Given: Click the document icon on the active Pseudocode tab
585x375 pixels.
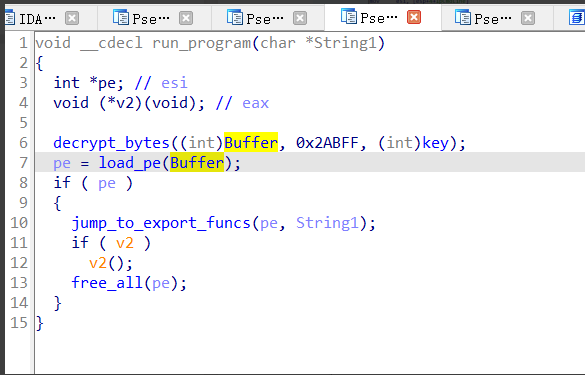Looking at the screenshot, I should (x=349, y=16).
